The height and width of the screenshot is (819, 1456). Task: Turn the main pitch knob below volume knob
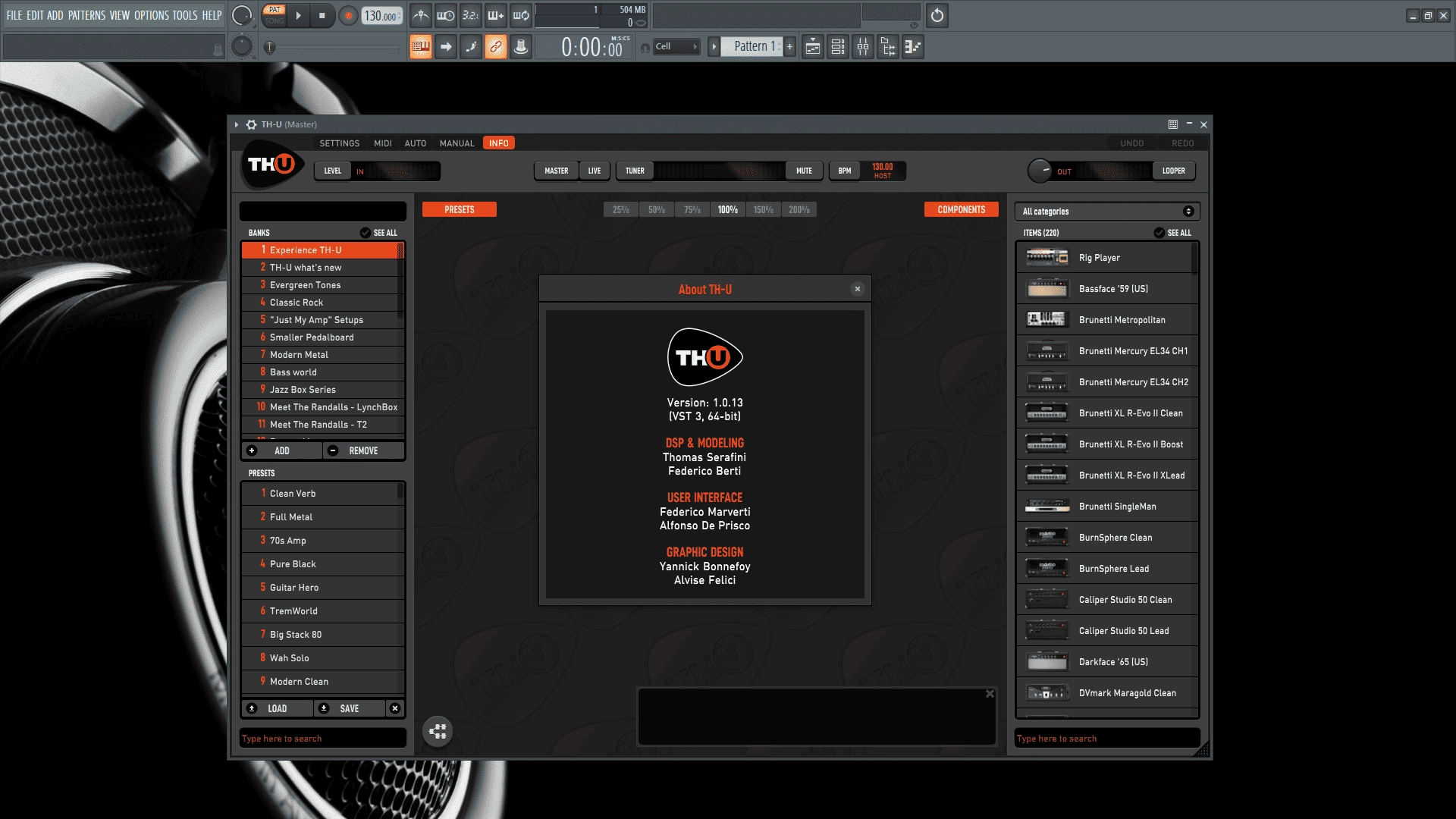pos(241,47)
